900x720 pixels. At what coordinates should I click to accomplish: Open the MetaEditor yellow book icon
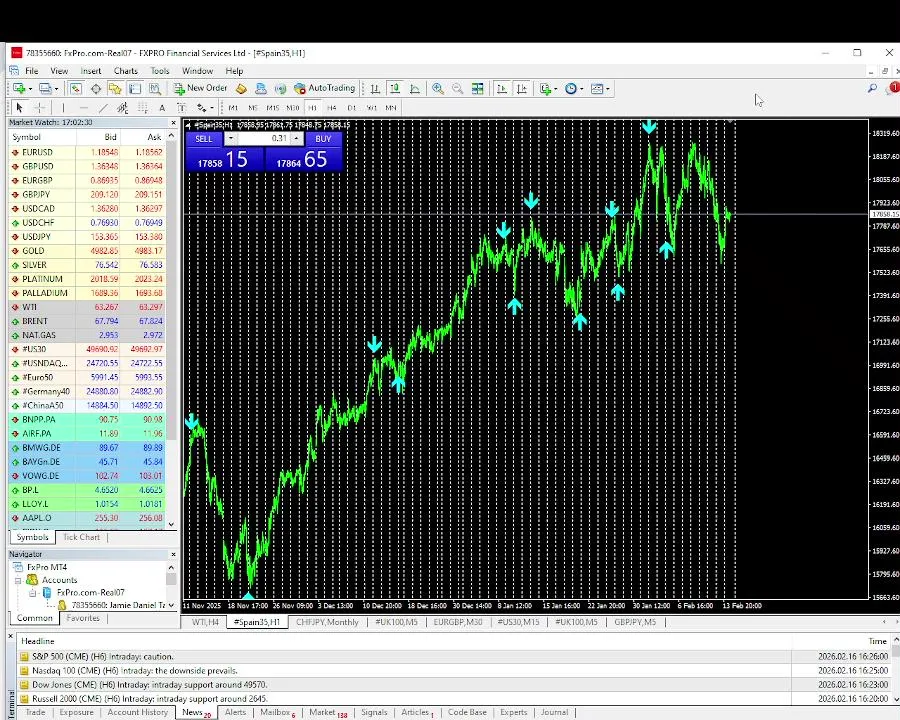tap(241, 88)
